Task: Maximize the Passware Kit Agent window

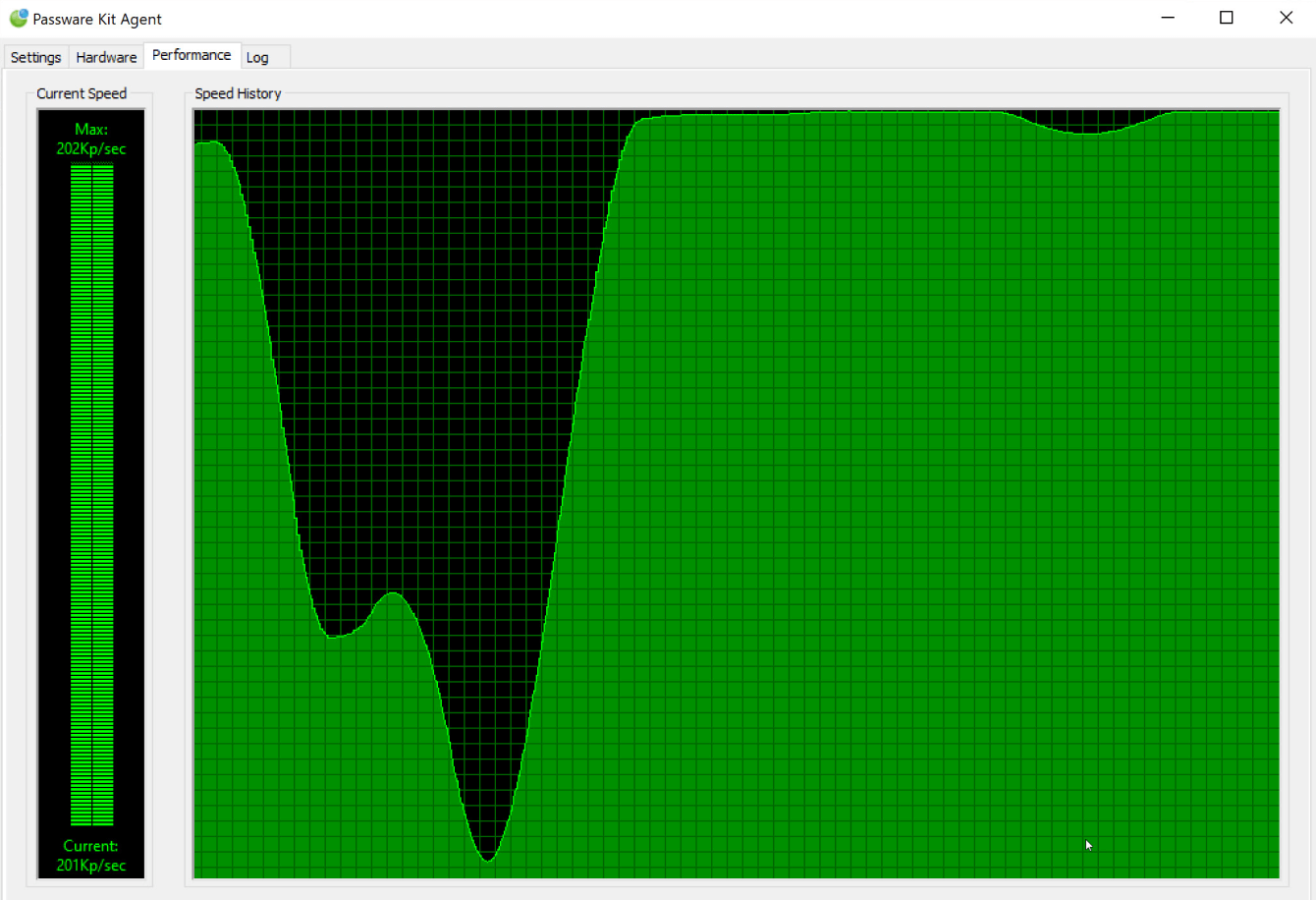Action: [1227, 18]
